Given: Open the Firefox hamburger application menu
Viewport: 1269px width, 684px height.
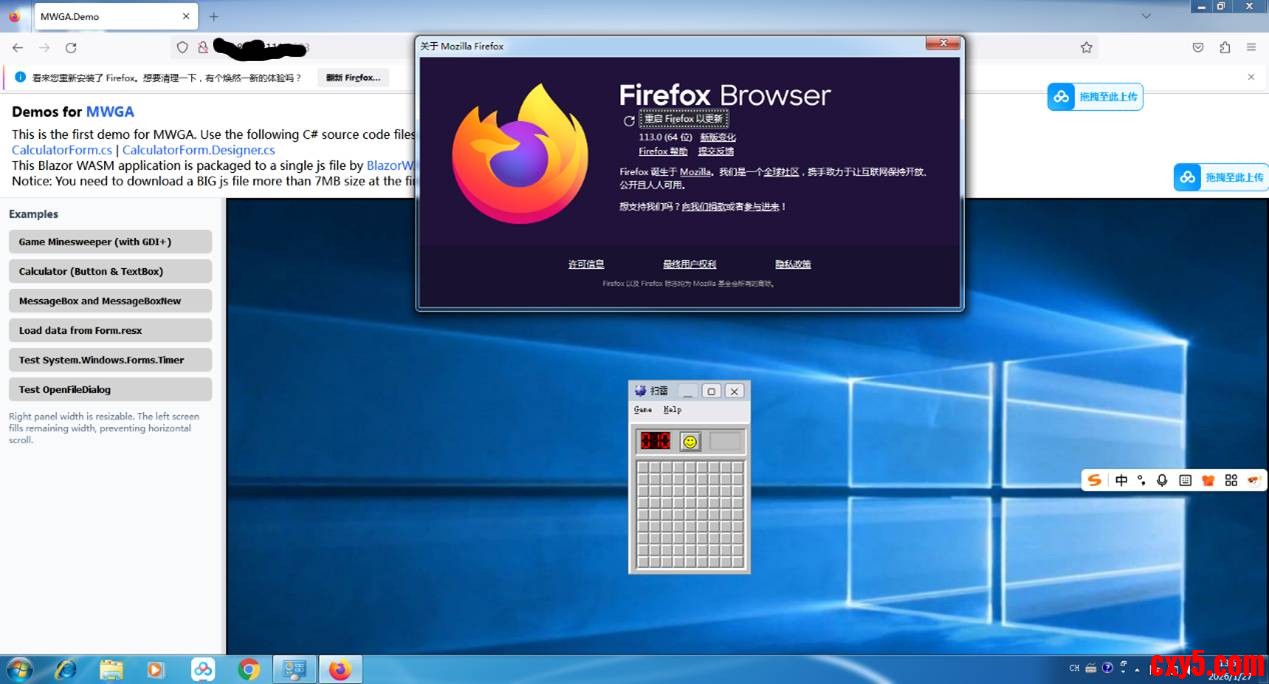Looking at the screenshot, I should pyautogui.click(x=1251, y=47).
